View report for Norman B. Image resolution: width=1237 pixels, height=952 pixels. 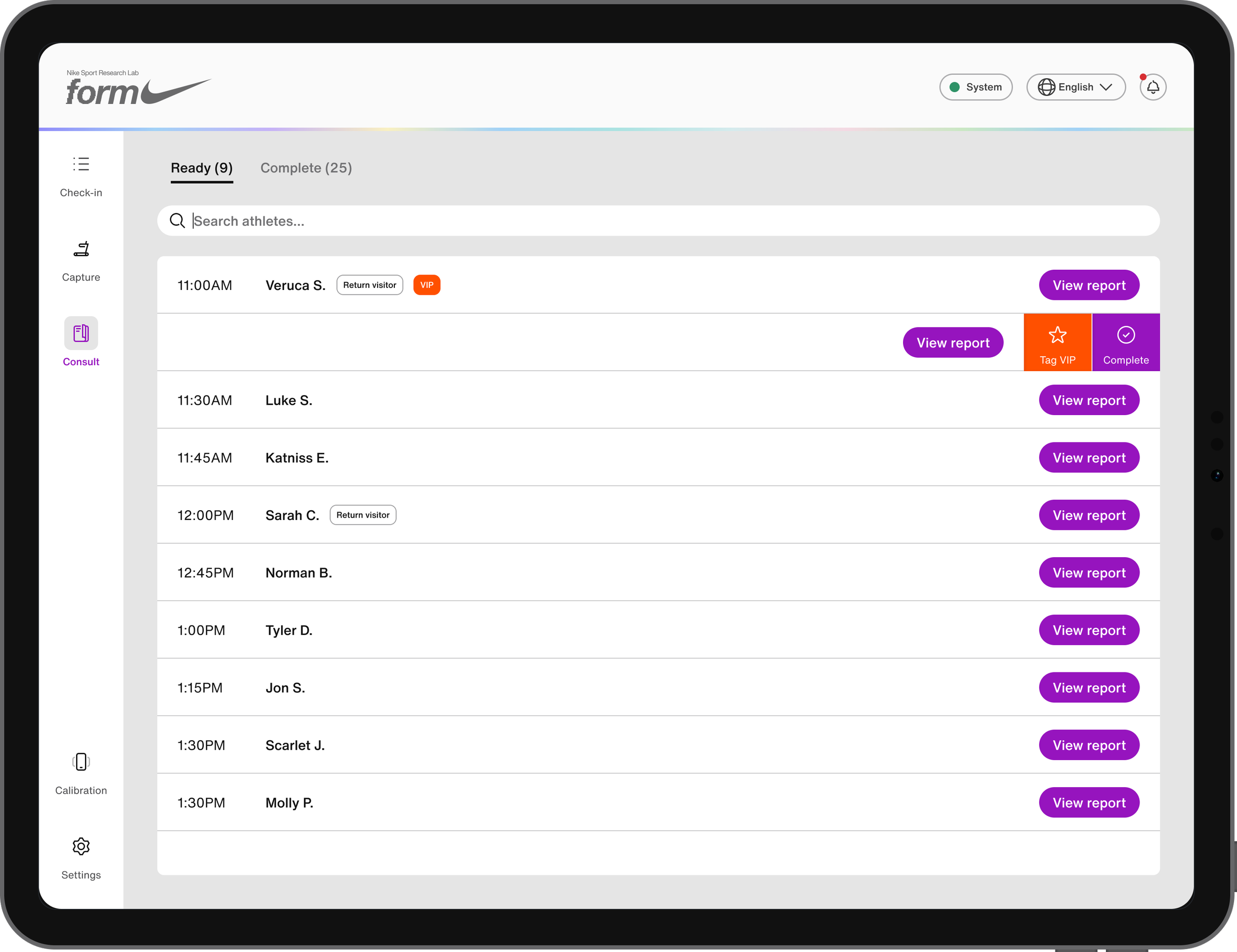(x=1089, y=572)
